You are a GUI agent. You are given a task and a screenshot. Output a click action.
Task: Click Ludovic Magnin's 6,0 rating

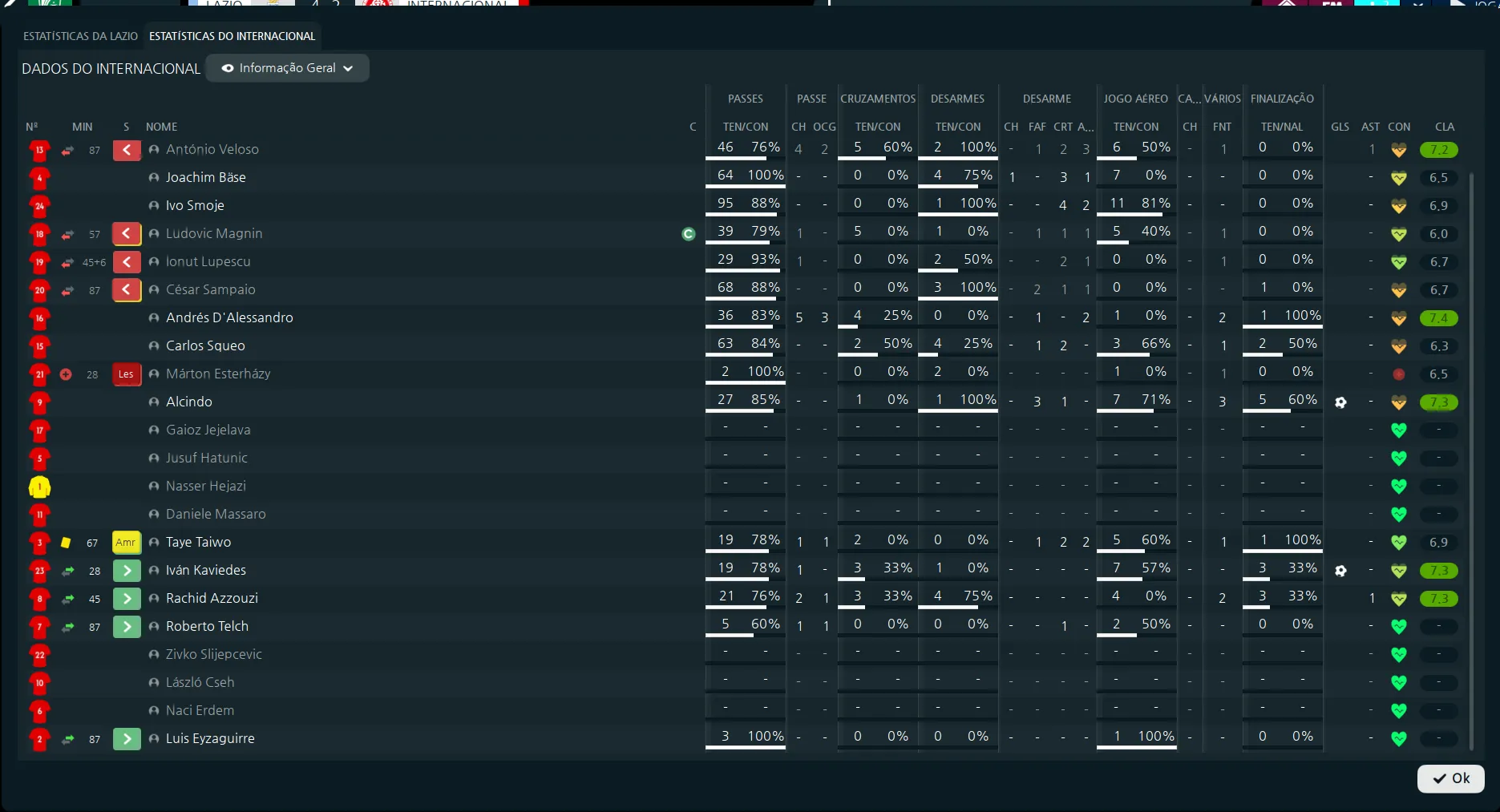(1439, 234)
